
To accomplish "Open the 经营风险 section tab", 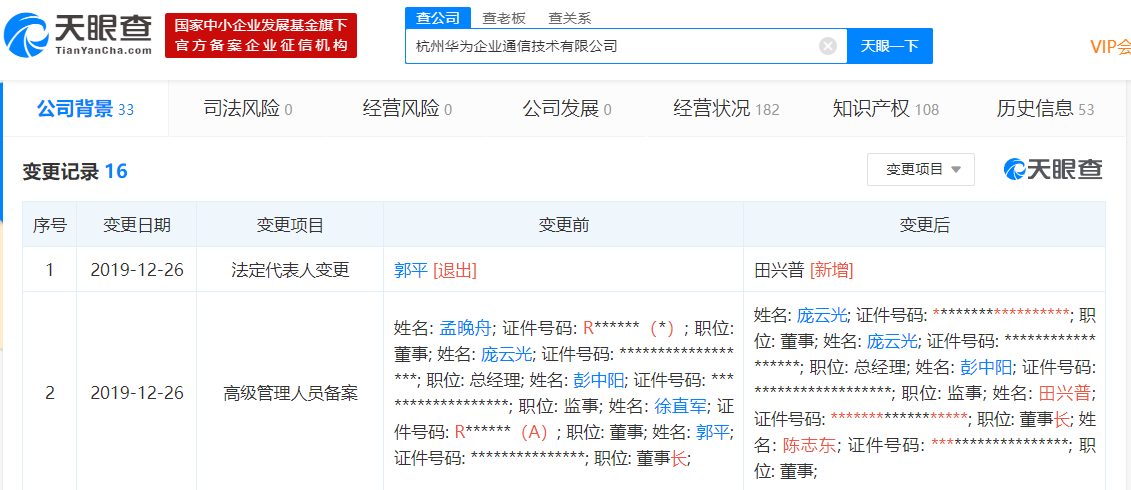I will tap(407, 109).
